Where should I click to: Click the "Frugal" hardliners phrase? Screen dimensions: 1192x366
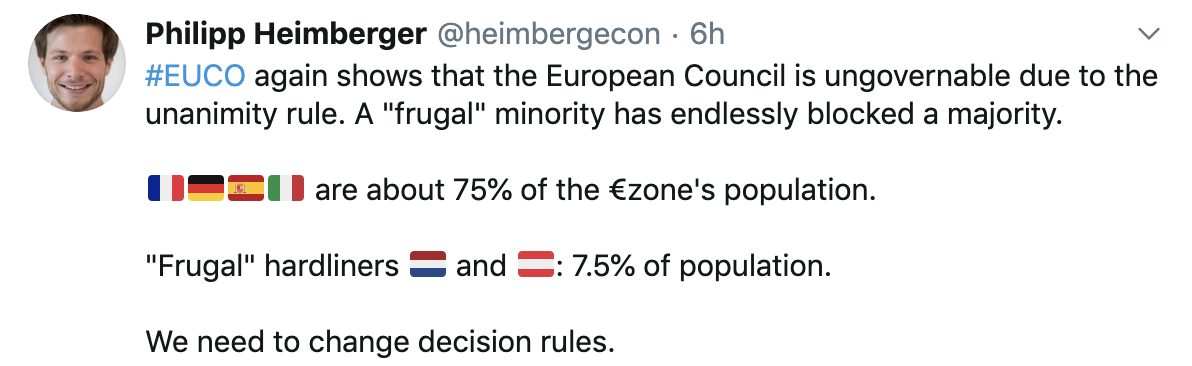(x=272, y=266)
